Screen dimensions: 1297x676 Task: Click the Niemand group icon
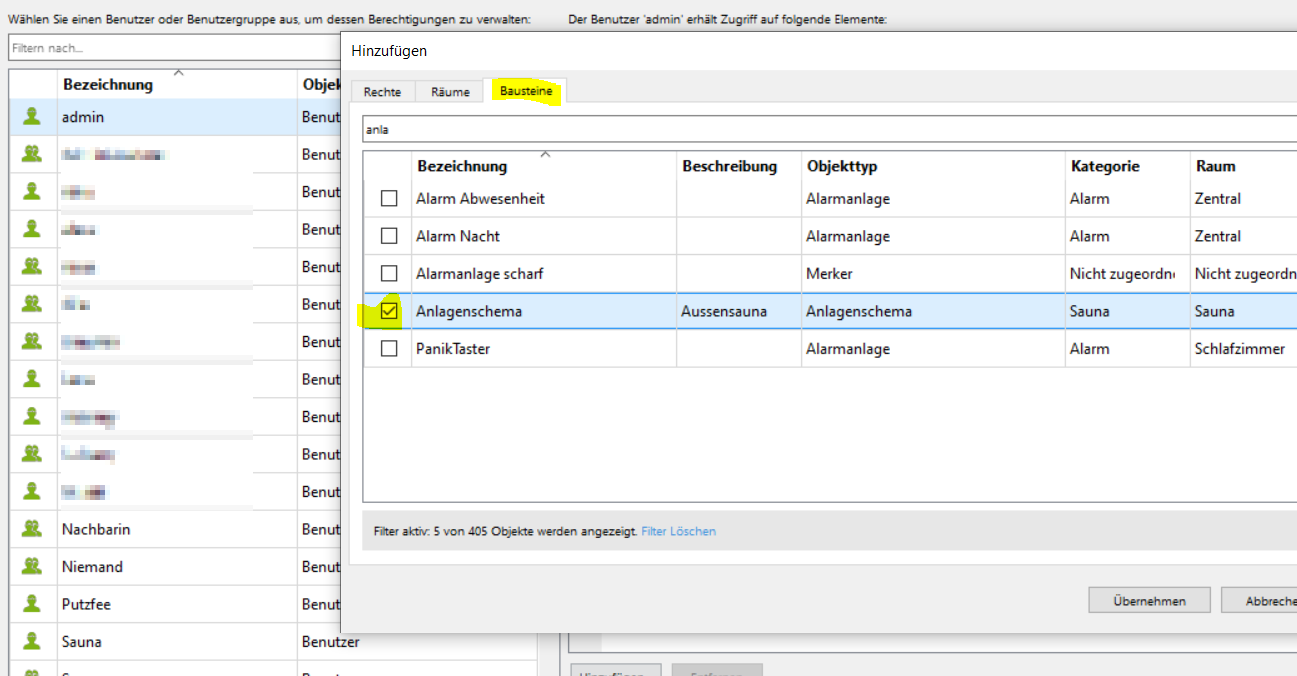point(32,566)
